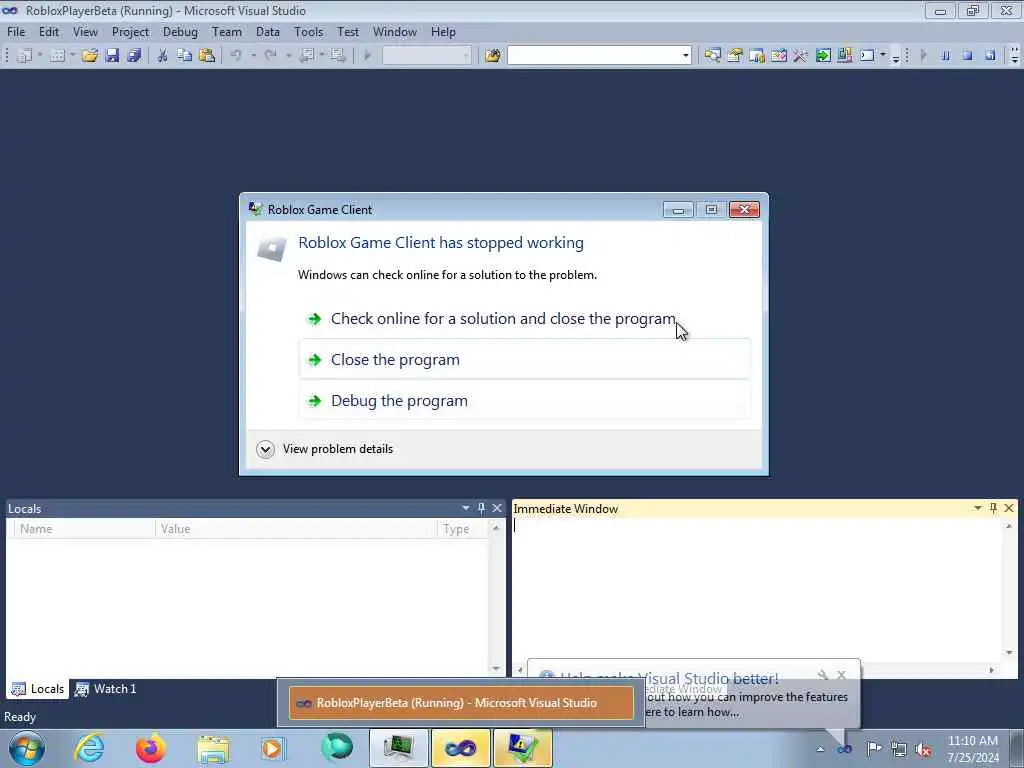Click the Locals Type column header
This screenshot has width=1024, height=768.
(463, 529)
